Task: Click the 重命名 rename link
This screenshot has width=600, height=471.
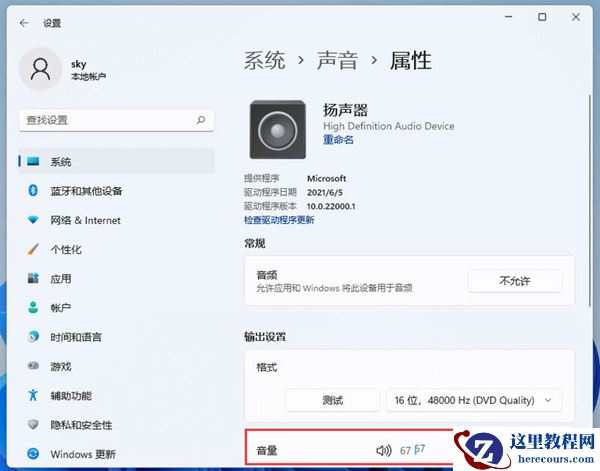Action: (x=338, y=140)
